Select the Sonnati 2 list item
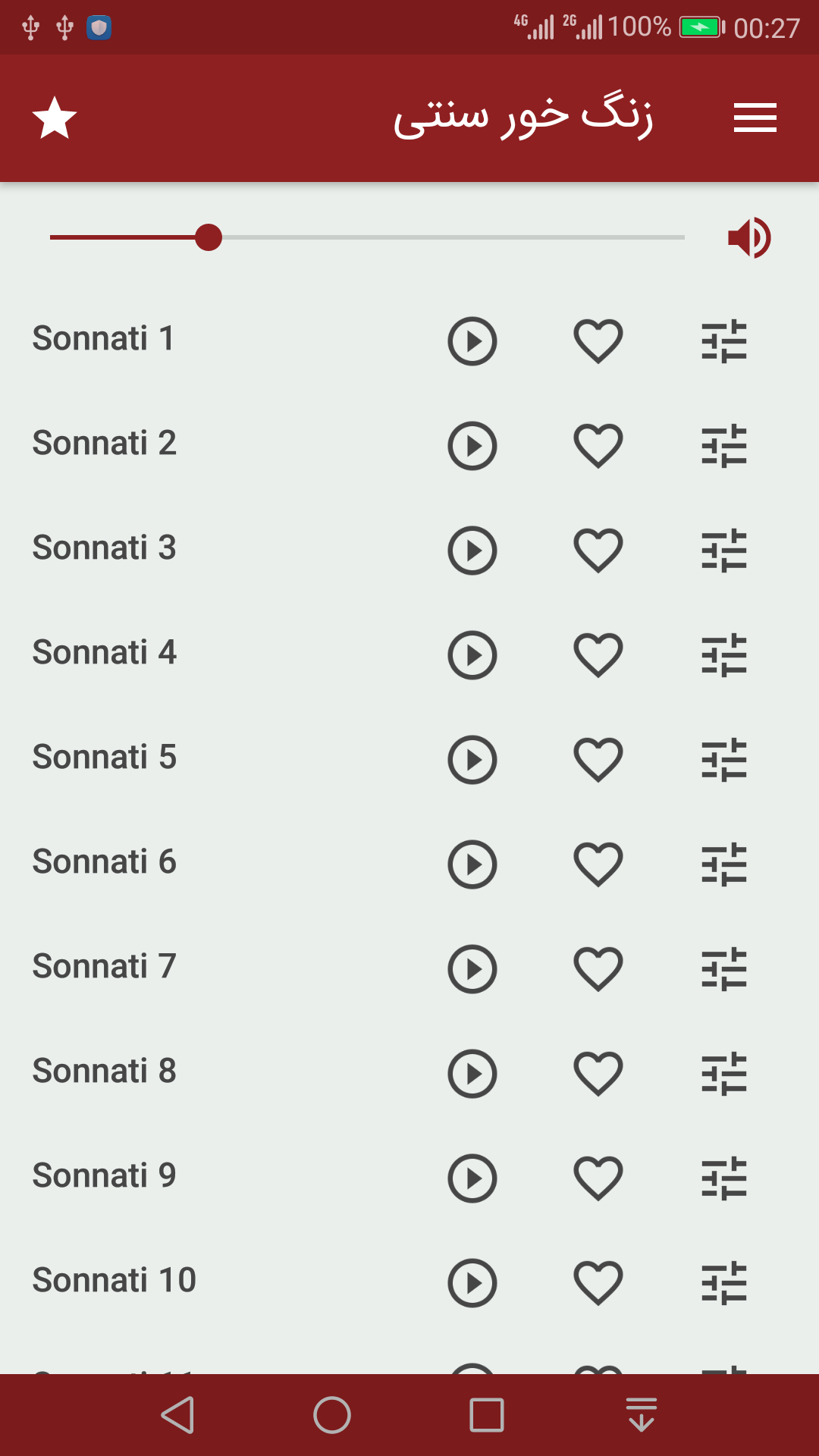Screen dimensions: 819x1456 (x=409, y=444)
